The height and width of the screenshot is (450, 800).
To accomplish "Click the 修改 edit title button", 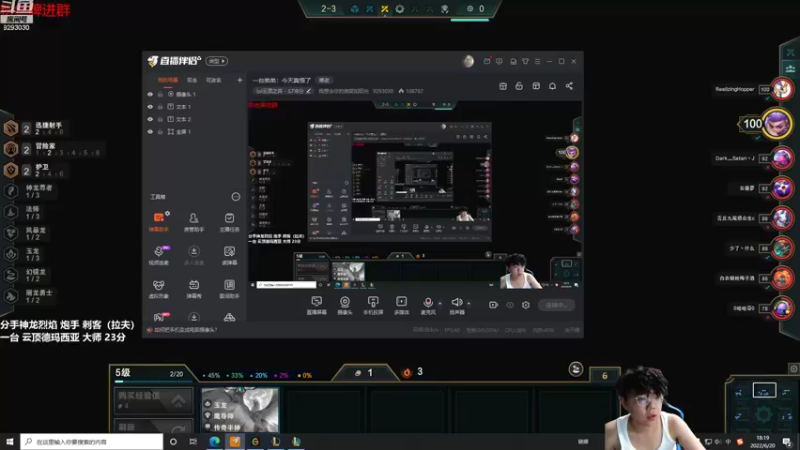I will click(324, 80).
